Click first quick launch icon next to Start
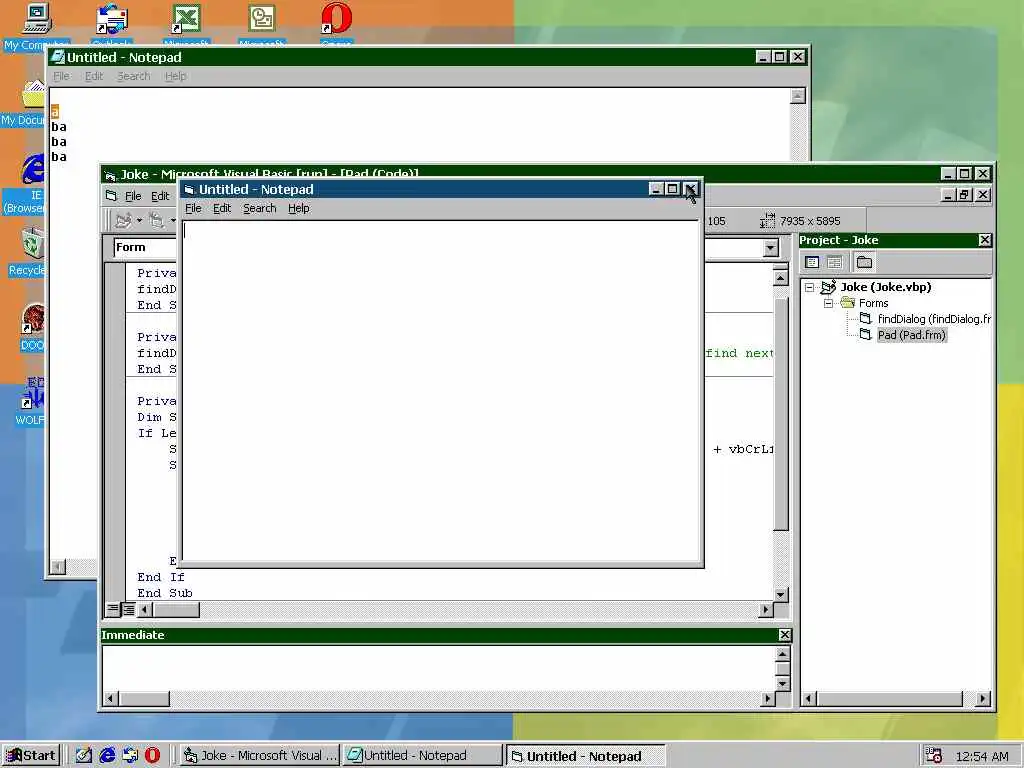The width and height of the screenshot is (1024, 768). tap(84, 756)
